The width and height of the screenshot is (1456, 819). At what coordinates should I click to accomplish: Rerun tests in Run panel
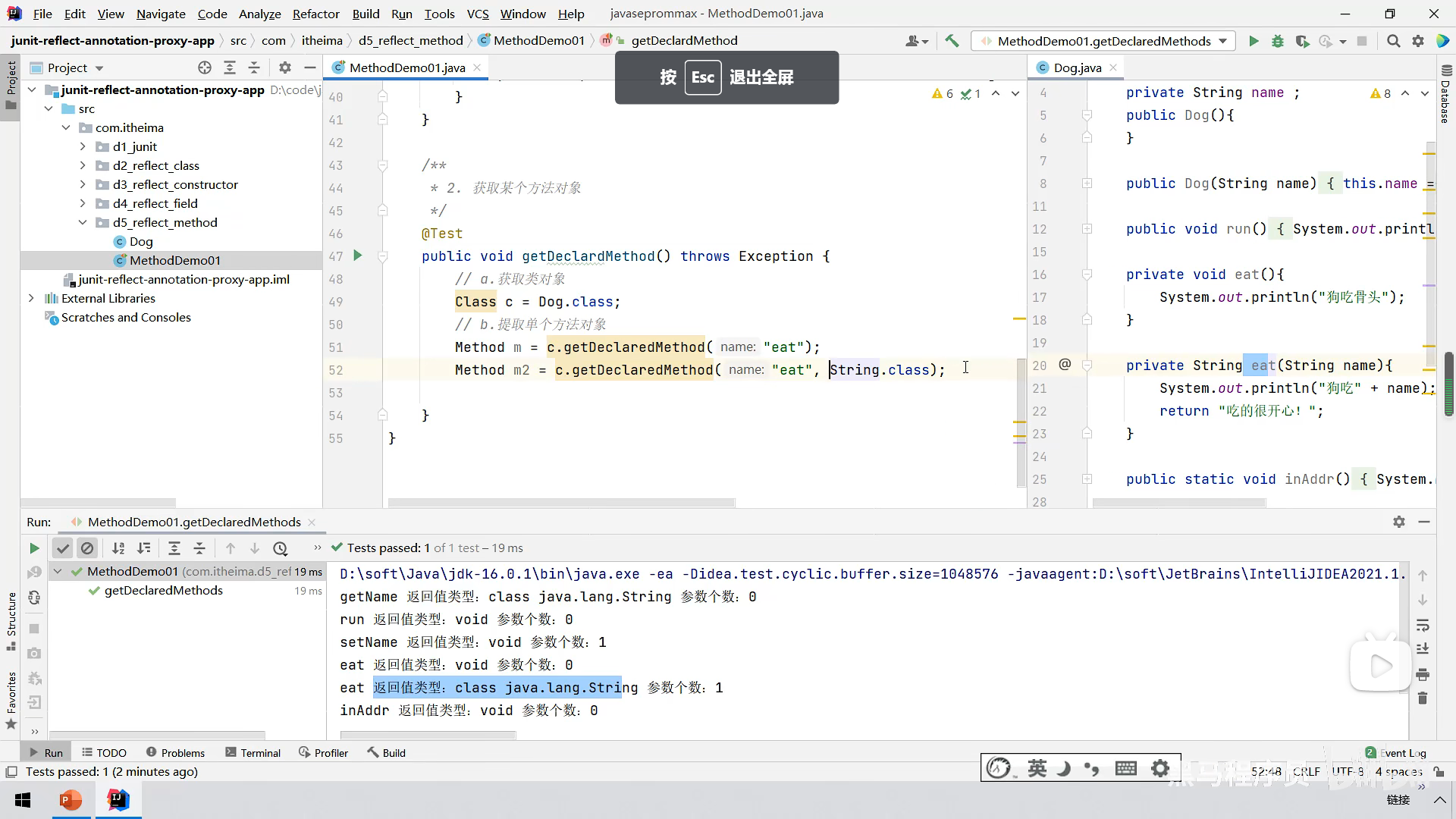coord(34,548)
